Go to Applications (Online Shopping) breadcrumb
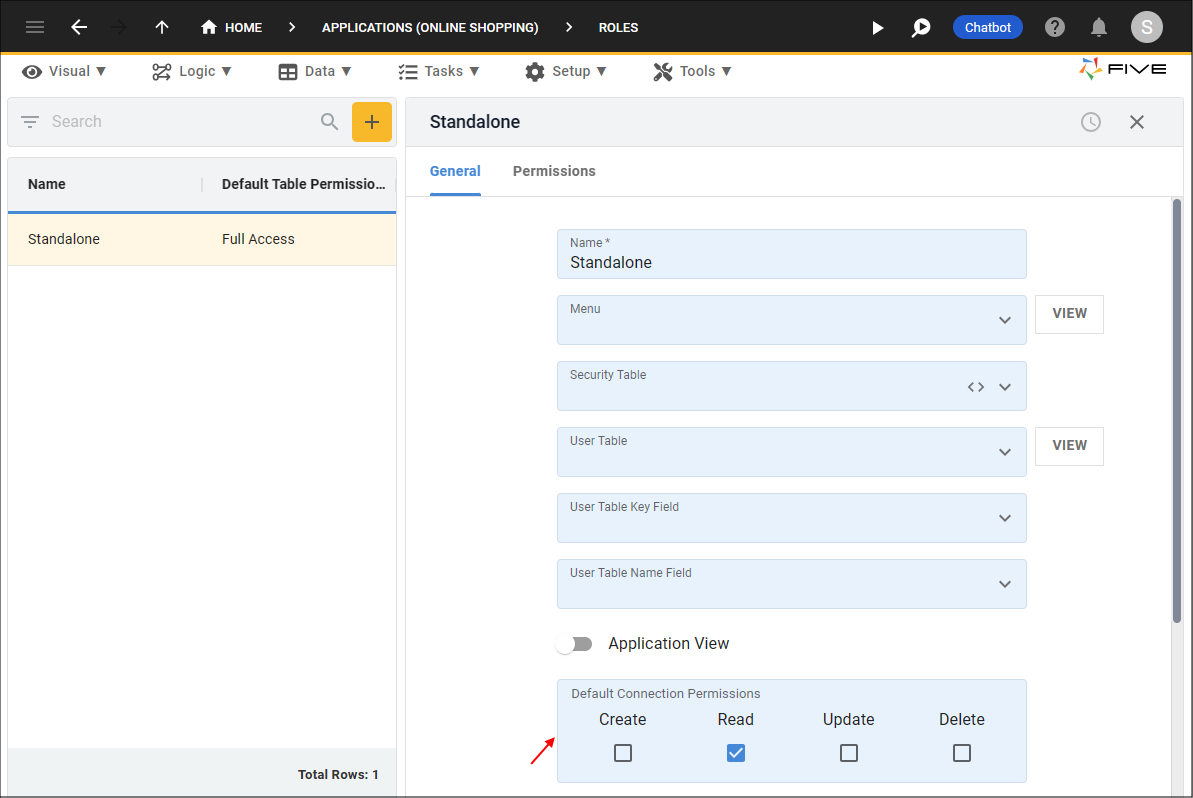 (x=430, y=27)
